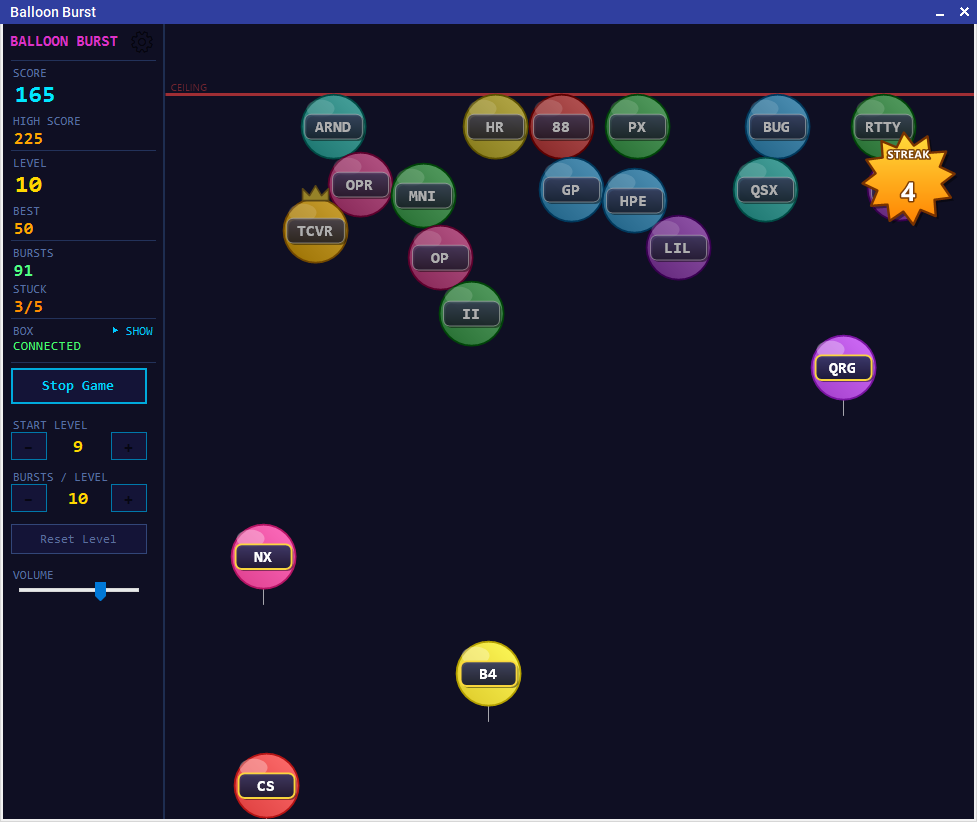Click the HPE balloon
The height and width of the screenshot is (822, 977).
pos(634,201)
